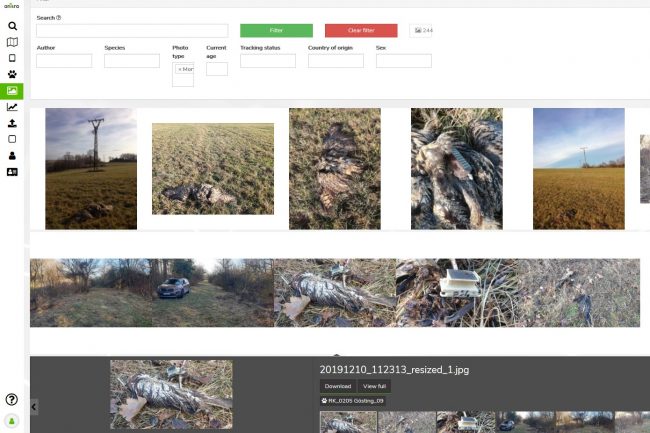Open the ID card icon in the sidebar
Image resolution: width=650 pixels, height=433 pixels.
coord(12,172)
